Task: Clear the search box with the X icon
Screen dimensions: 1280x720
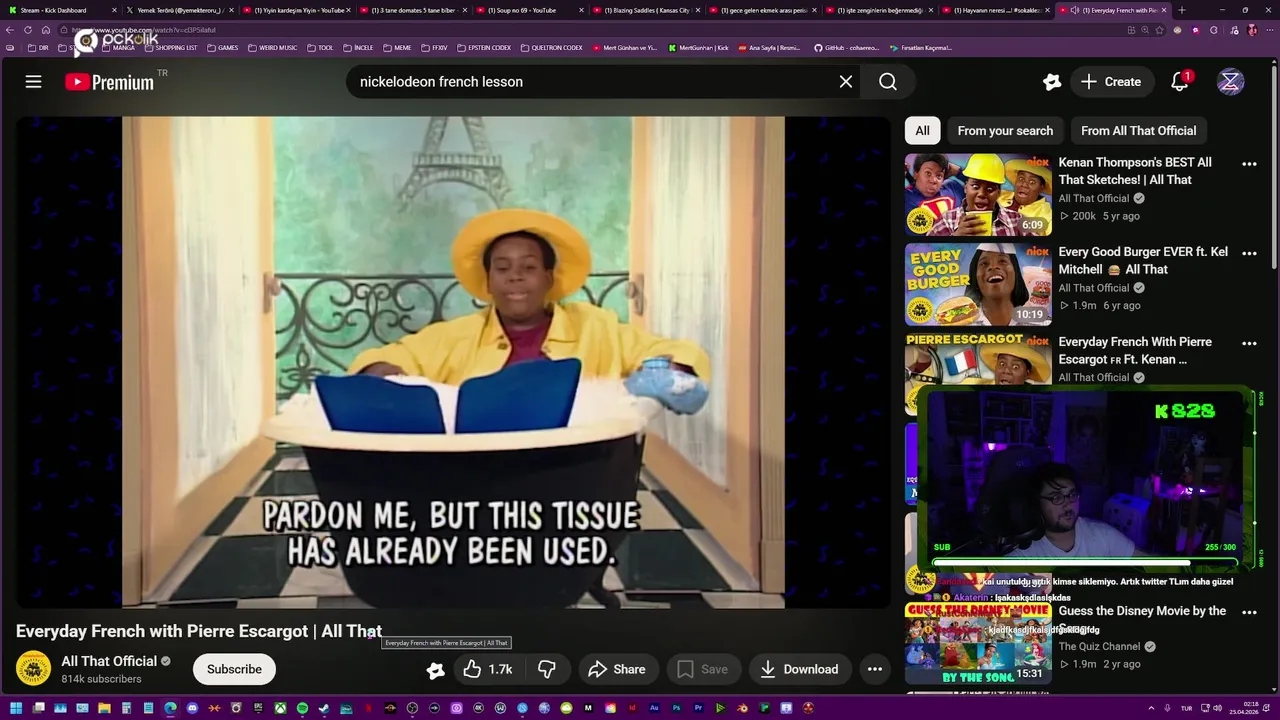Action: pos(846,82)
